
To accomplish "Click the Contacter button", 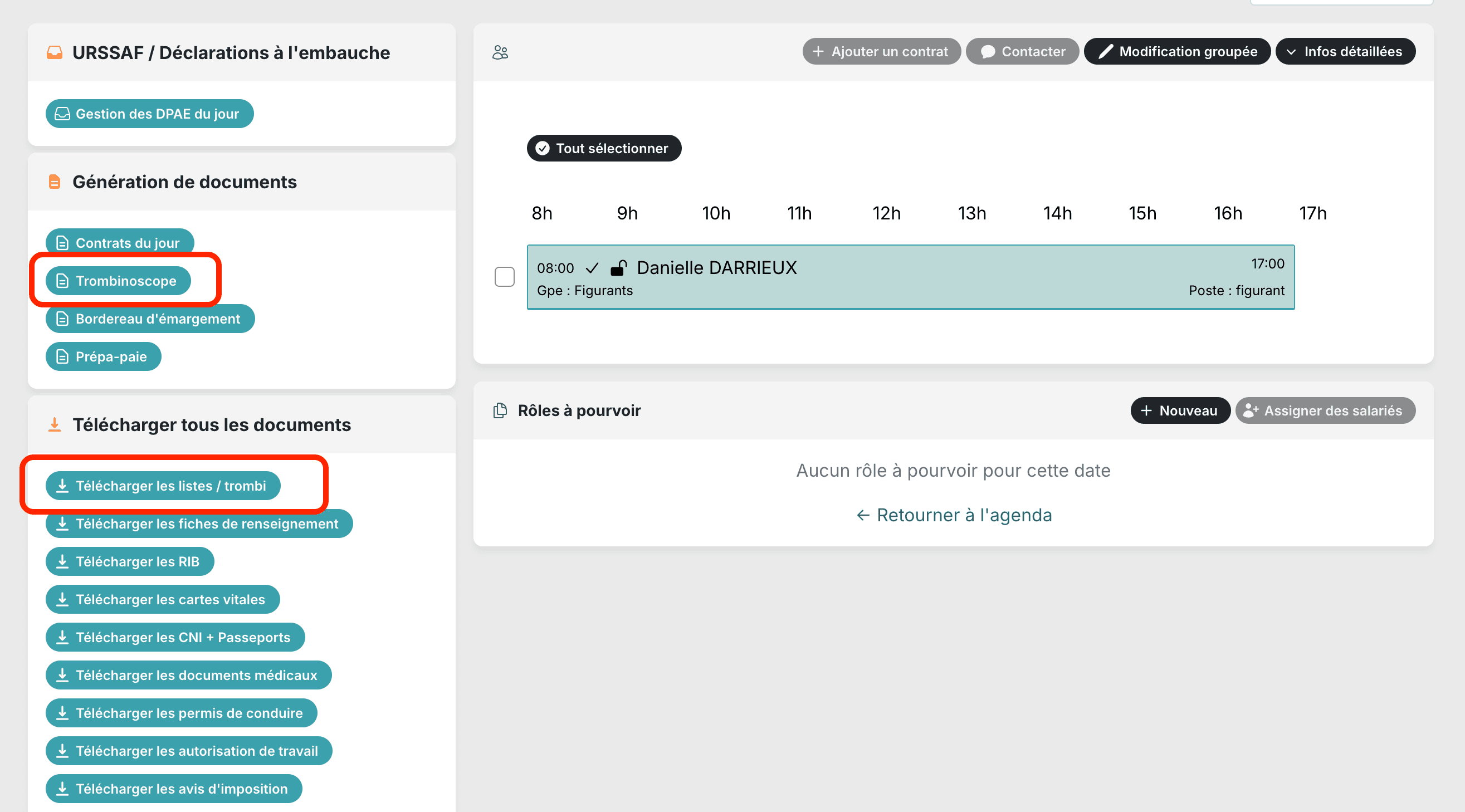I will click(1023, 51).
